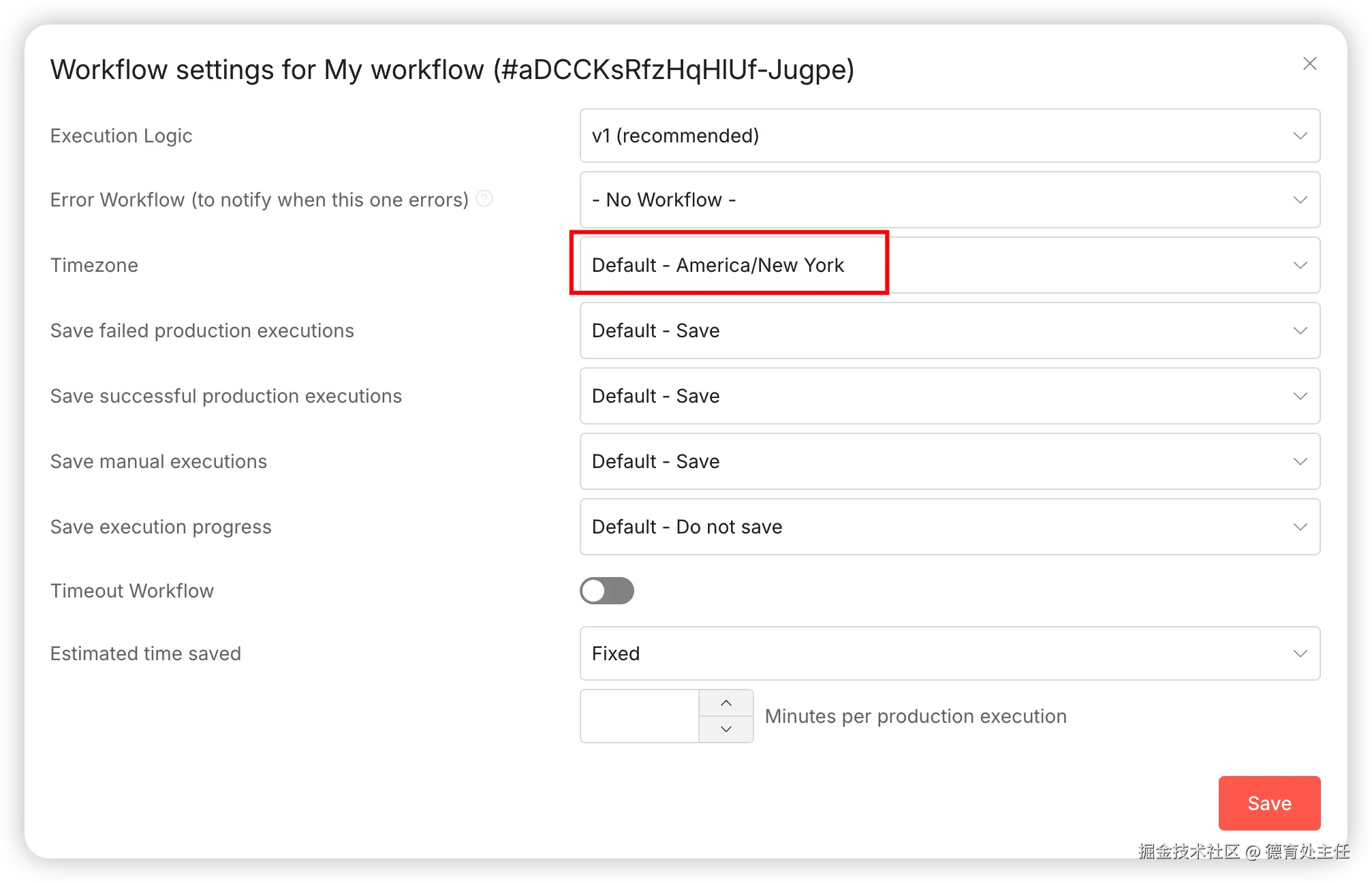
Task: Decrease minutes with the down arrow
Action: [726, 729]
